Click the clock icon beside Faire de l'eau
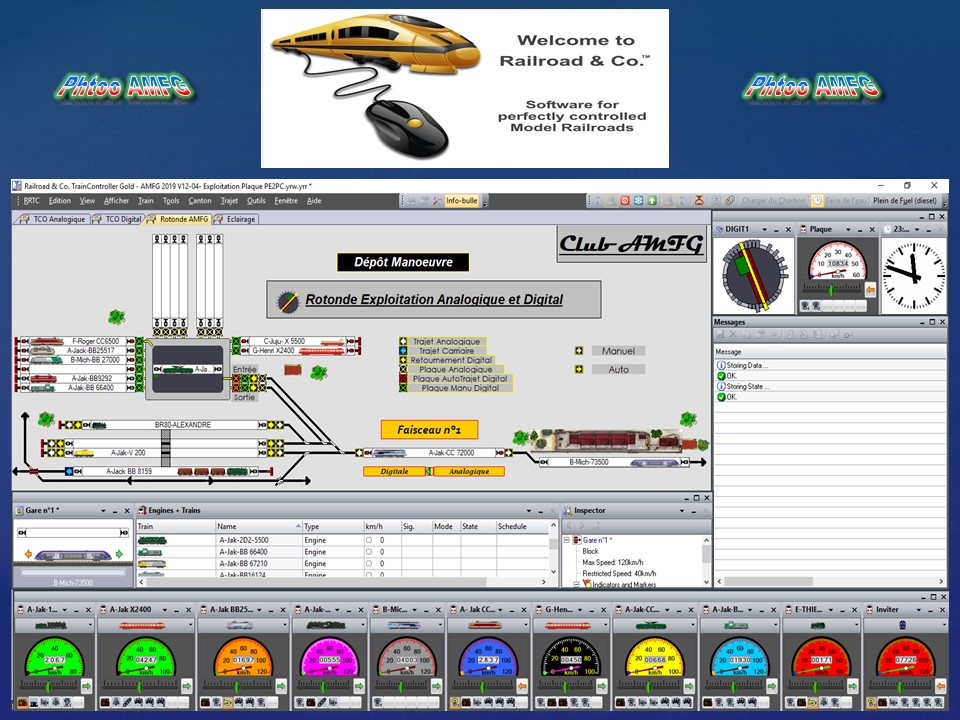Screen dimensions: 960x720 point(817,201)
